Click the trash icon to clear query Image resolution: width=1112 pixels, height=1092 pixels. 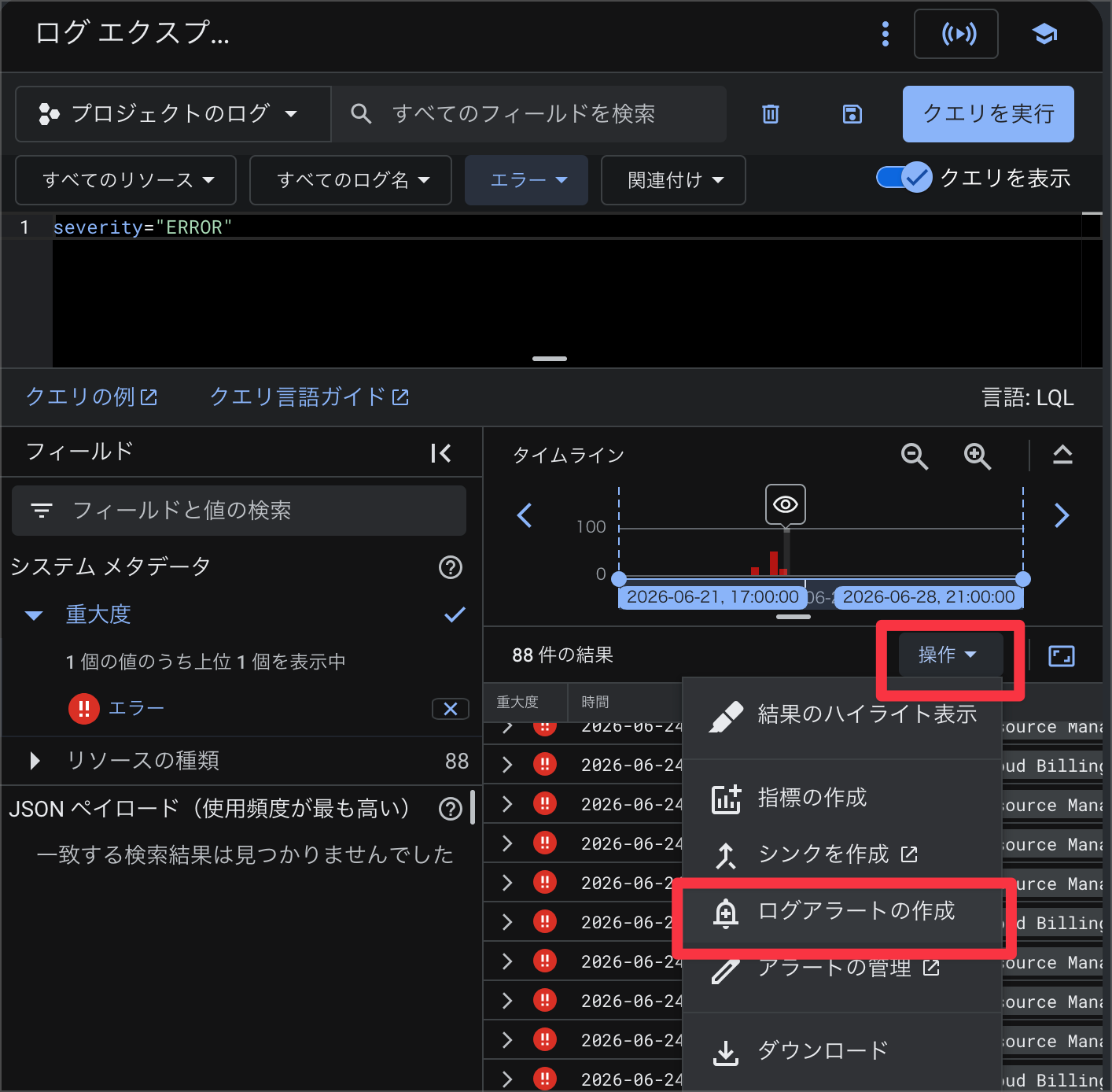[x=771, y=114]
